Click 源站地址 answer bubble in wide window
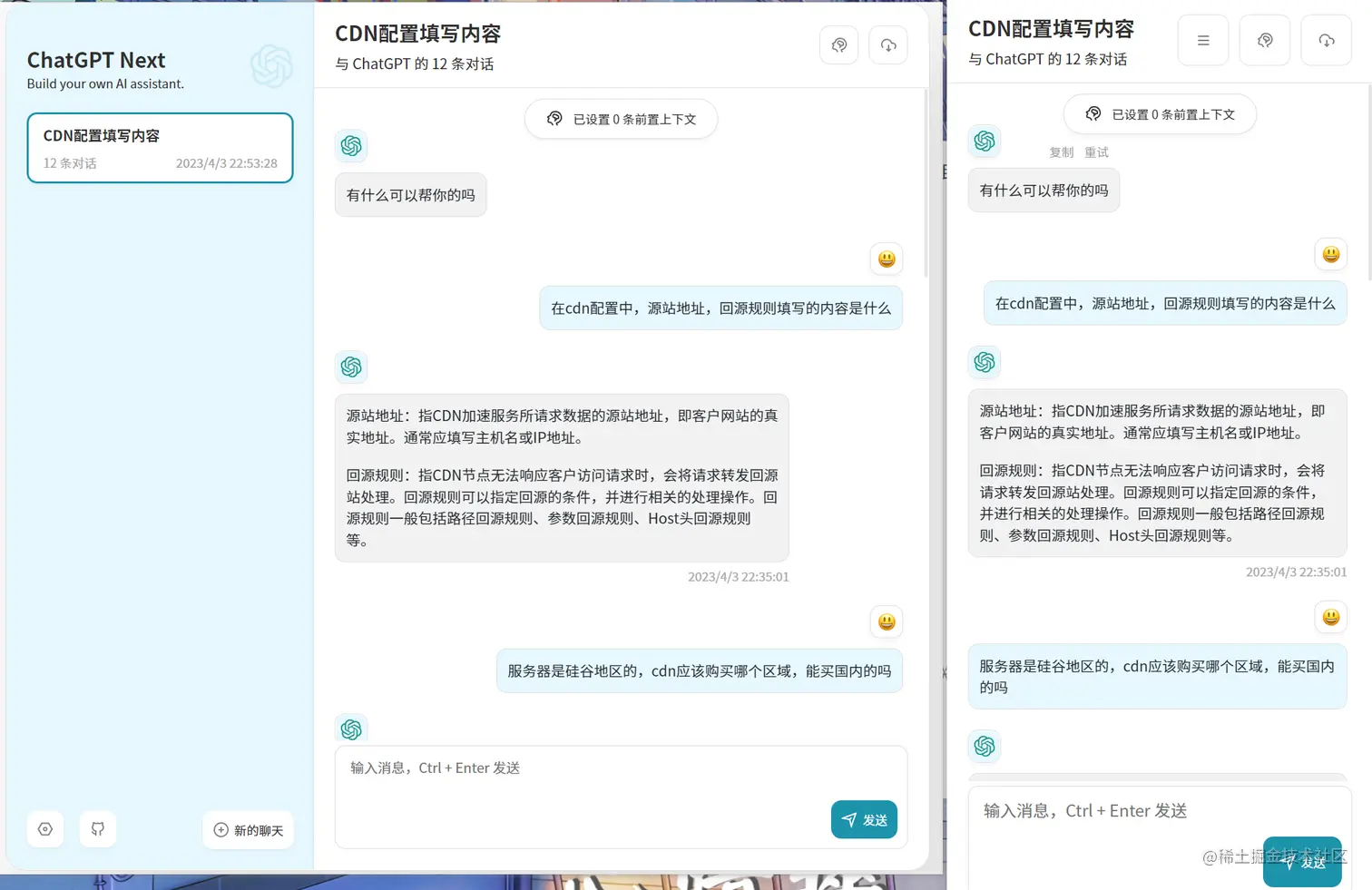 pos(562,478)
